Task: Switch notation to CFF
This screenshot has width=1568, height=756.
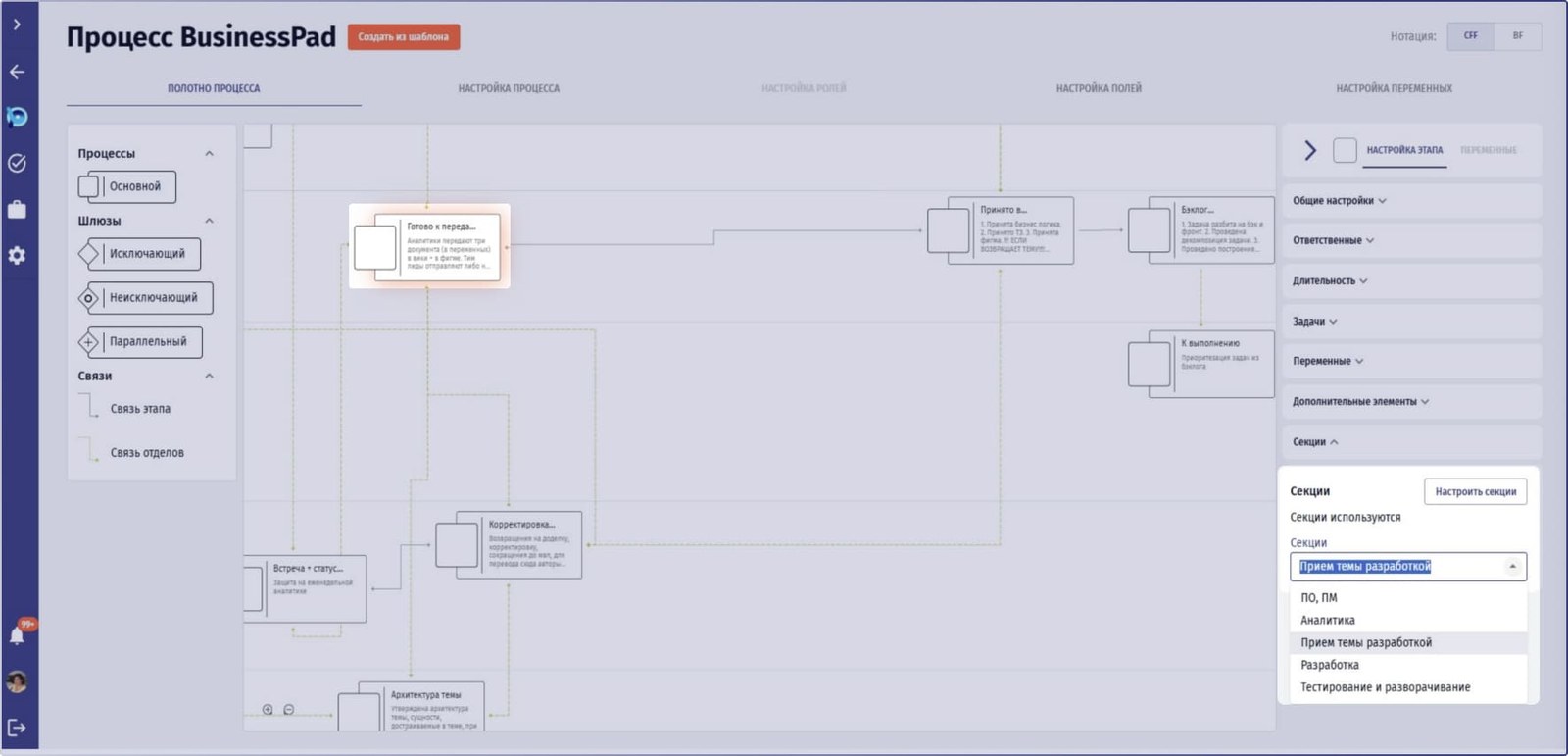Action: coord(1471,36)
